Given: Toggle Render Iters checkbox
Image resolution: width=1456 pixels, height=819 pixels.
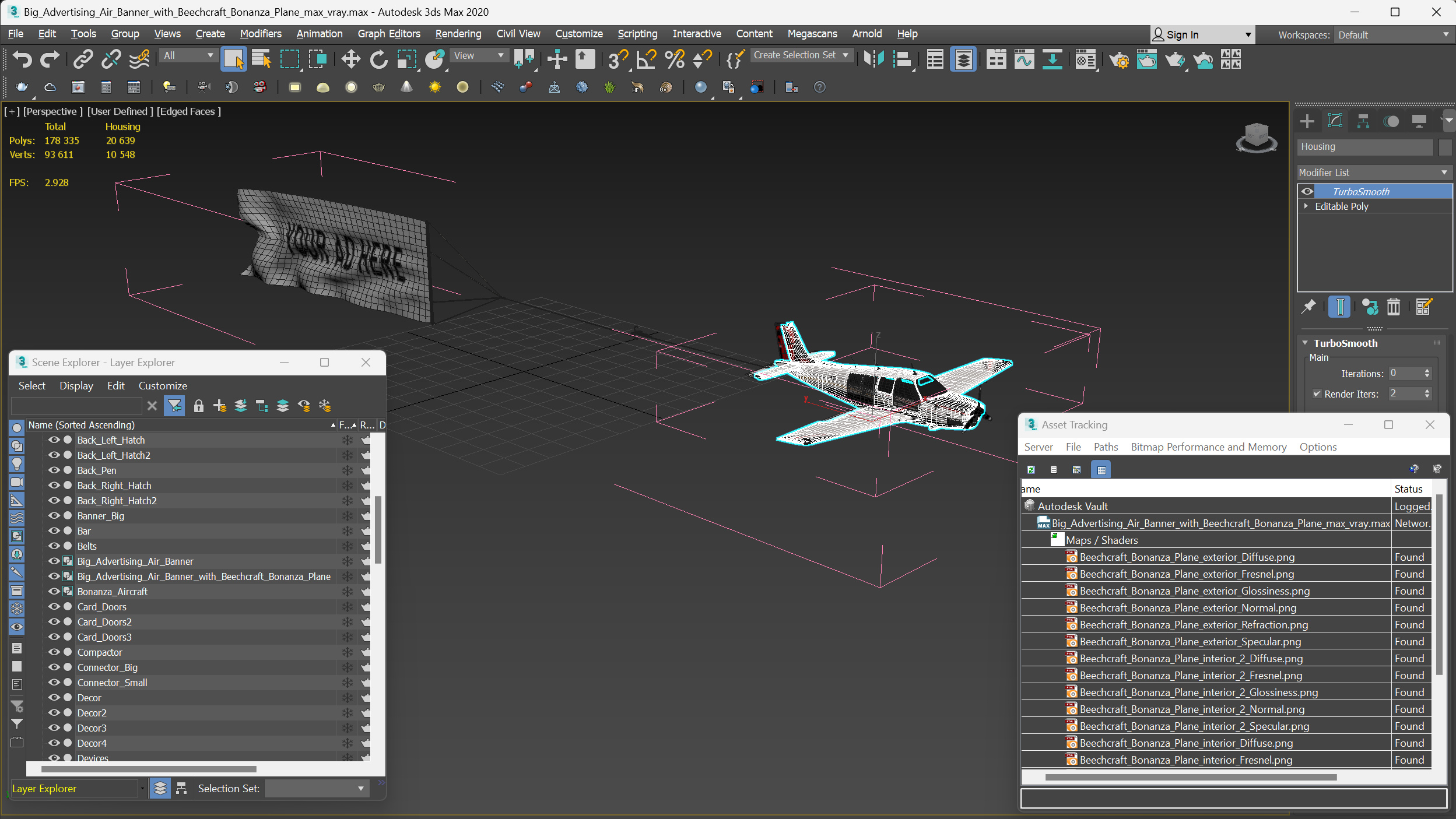Looking at the screenshot, I should 1317,394.
